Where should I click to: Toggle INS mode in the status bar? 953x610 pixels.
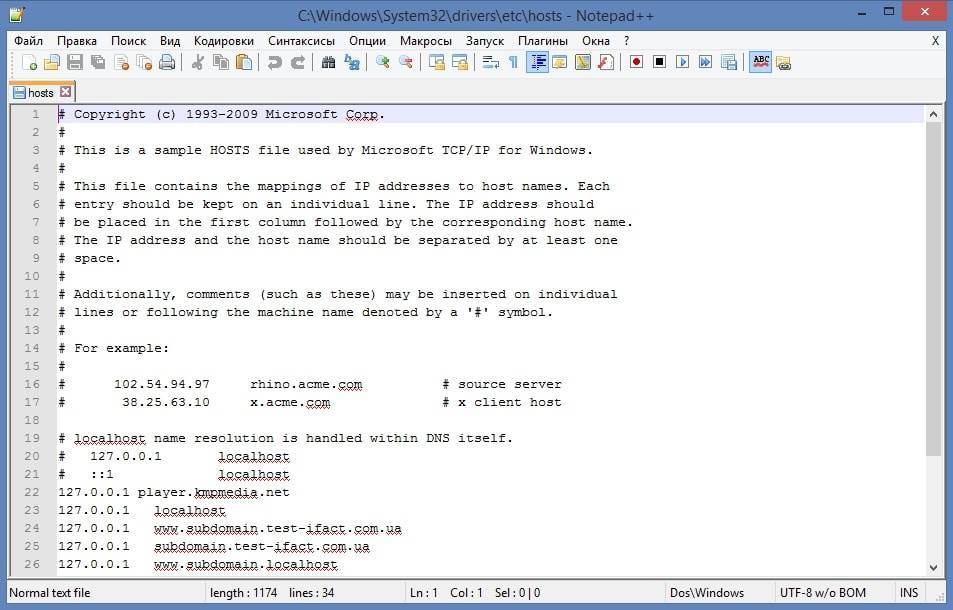909,592
